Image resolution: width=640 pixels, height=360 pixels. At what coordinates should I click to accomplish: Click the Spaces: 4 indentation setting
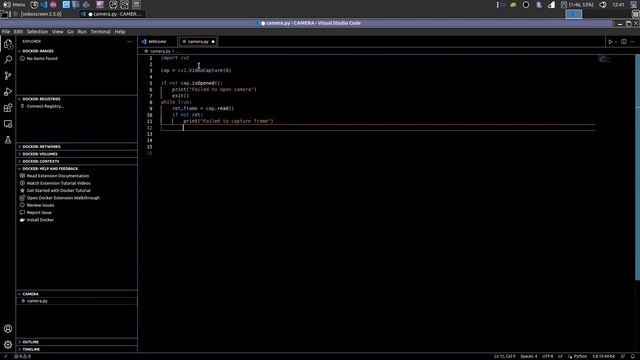click(529, 356)
